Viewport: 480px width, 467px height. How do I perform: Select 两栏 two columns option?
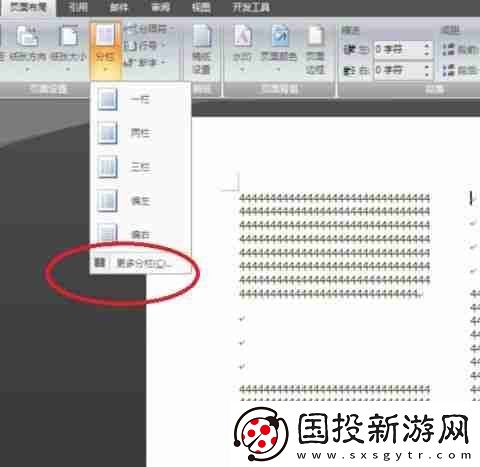[141, 133]
